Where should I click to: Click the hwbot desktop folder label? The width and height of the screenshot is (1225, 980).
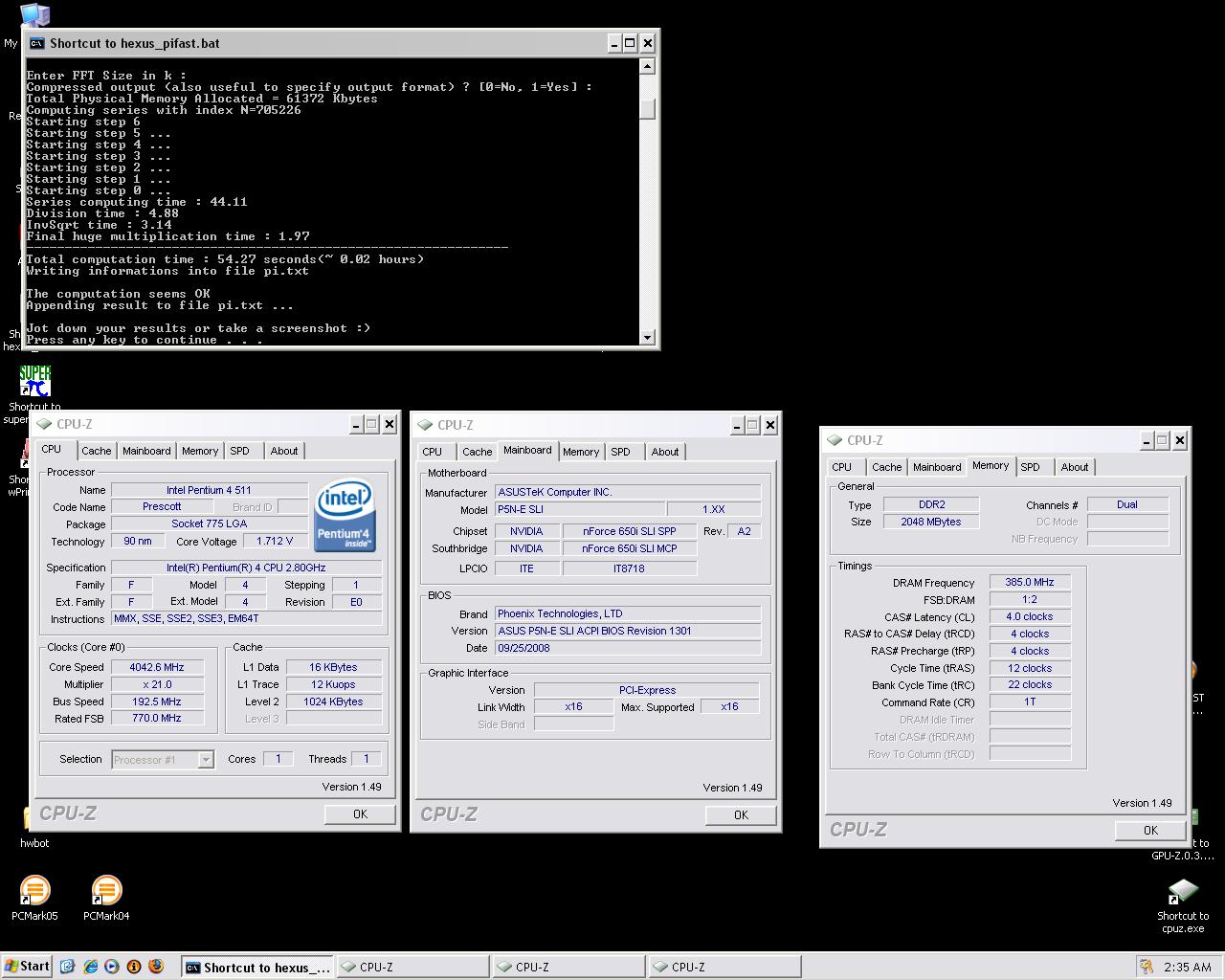coord(34,843)
